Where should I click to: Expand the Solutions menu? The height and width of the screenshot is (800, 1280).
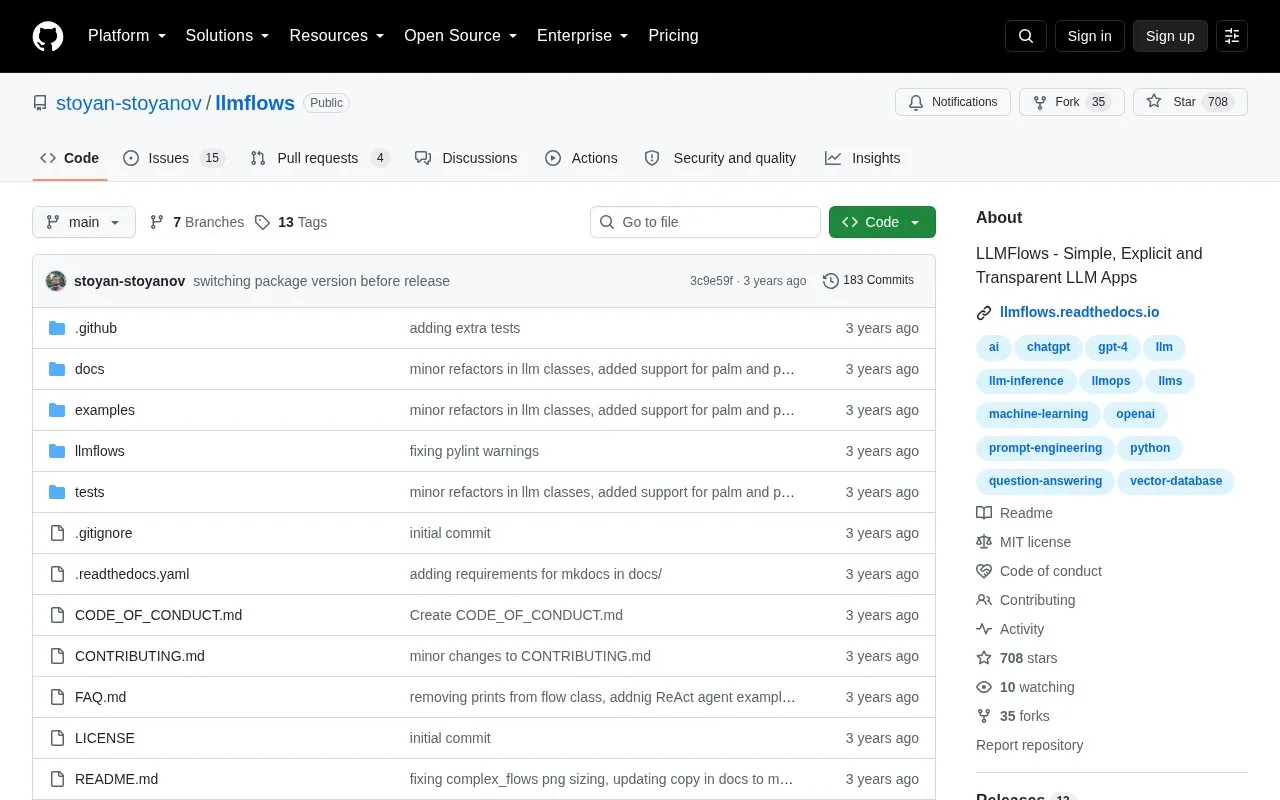click(227, 36)
